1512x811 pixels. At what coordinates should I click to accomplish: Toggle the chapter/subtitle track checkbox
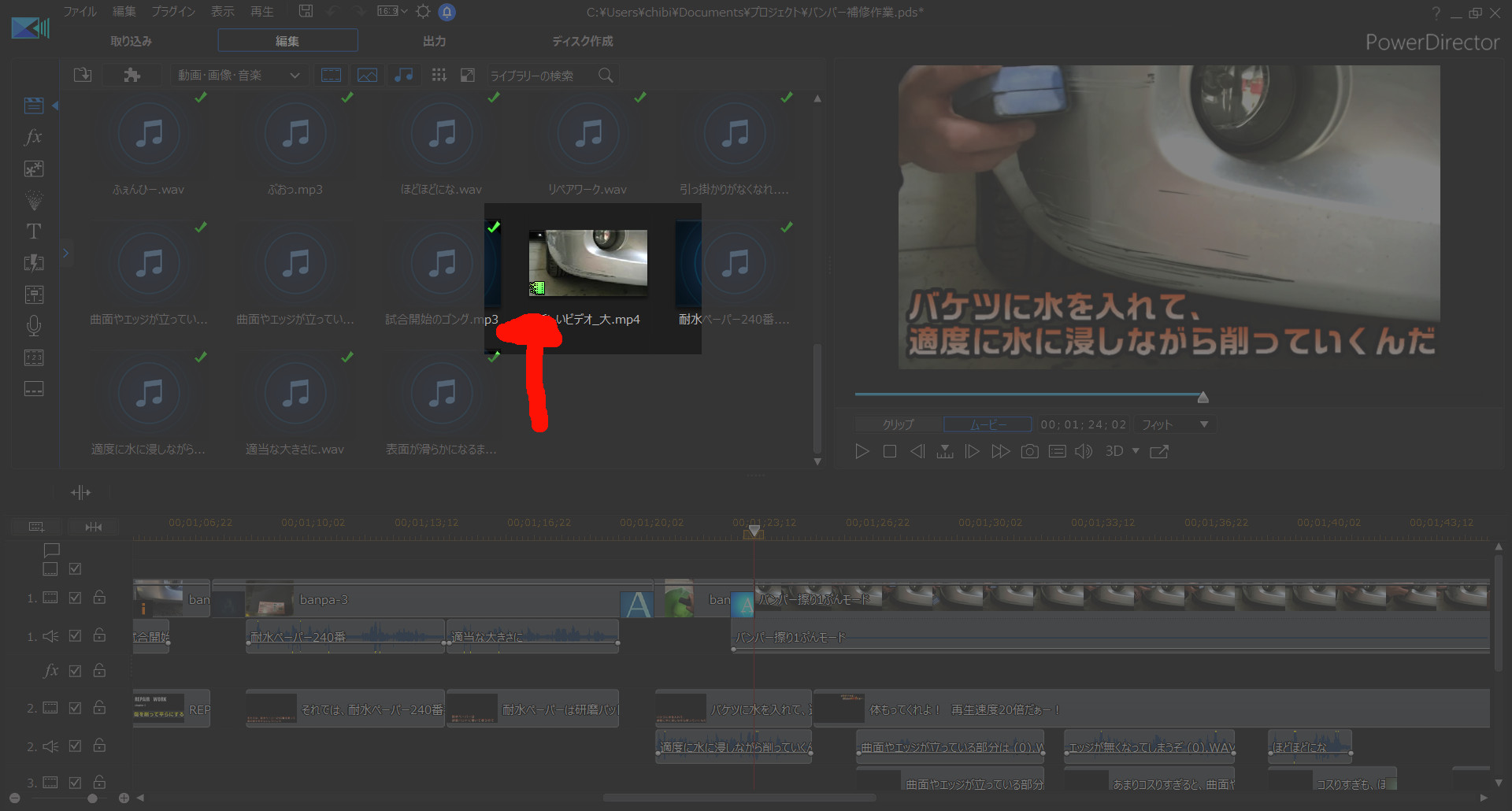point(75,568)
